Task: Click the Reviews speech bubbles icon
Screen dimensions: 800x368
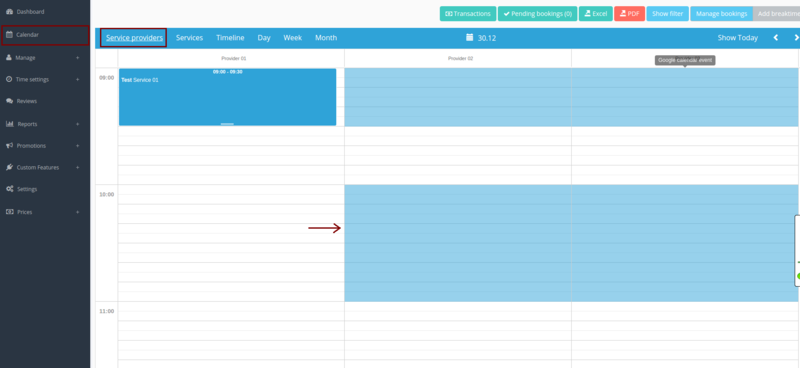Action: coord(9,101)
